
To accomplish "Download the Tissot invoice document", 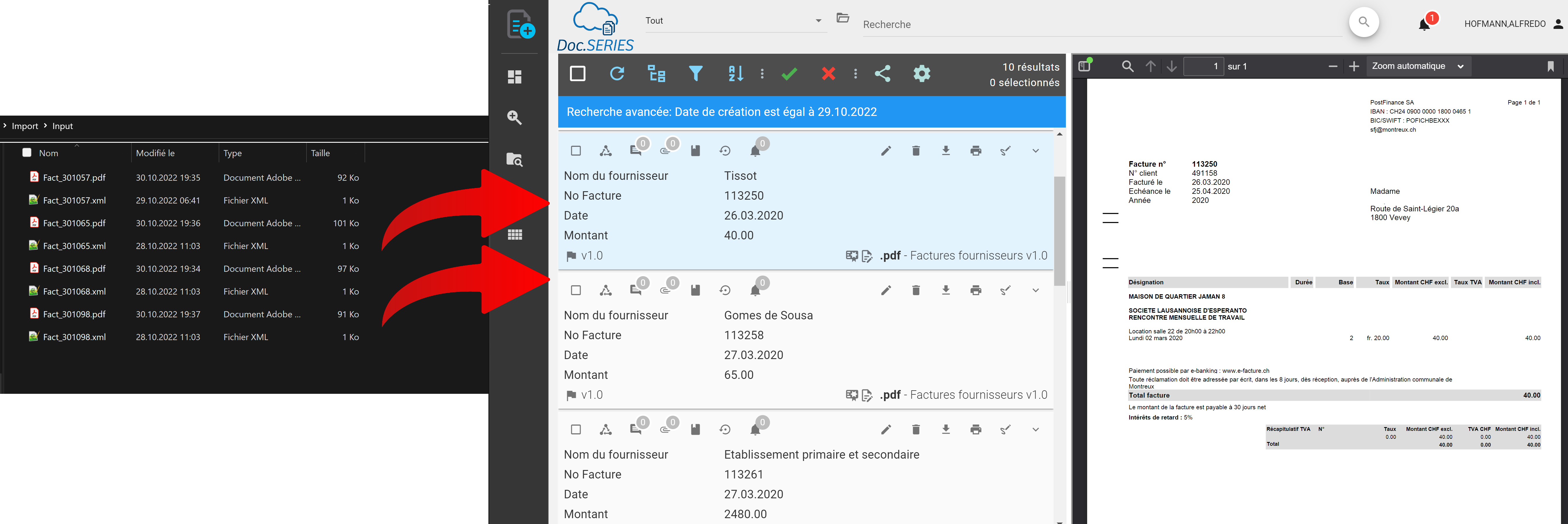I will click(x=946, y=151).
